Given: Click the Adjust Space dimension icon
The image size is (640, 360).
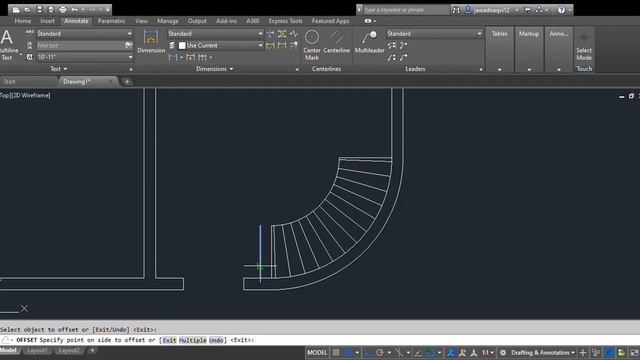Looking at the screenshot, I should click(x=282, y=33).
